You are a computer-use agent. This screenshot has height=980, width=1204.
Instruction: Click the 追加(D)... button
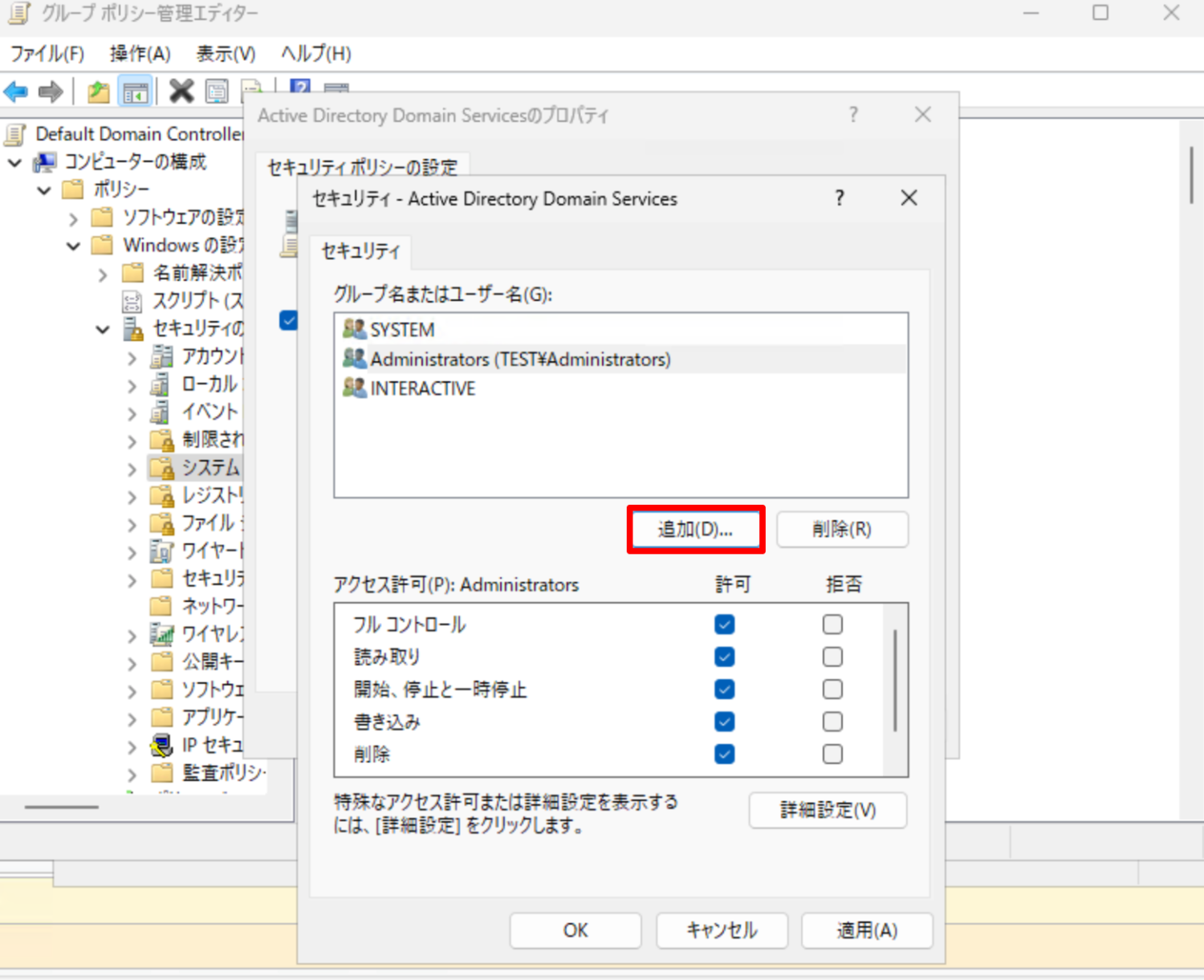pos(696,529)
